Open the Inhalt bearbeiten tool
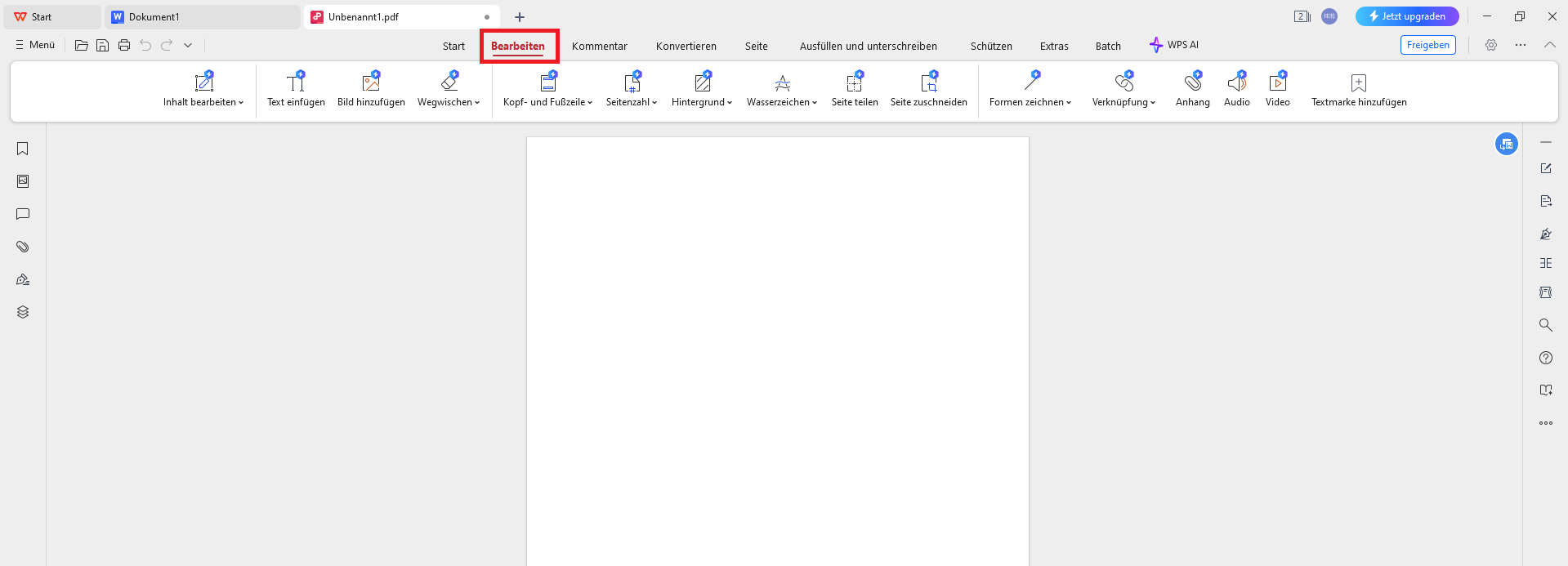1568x566 pixels. click(x=203, y=91)
